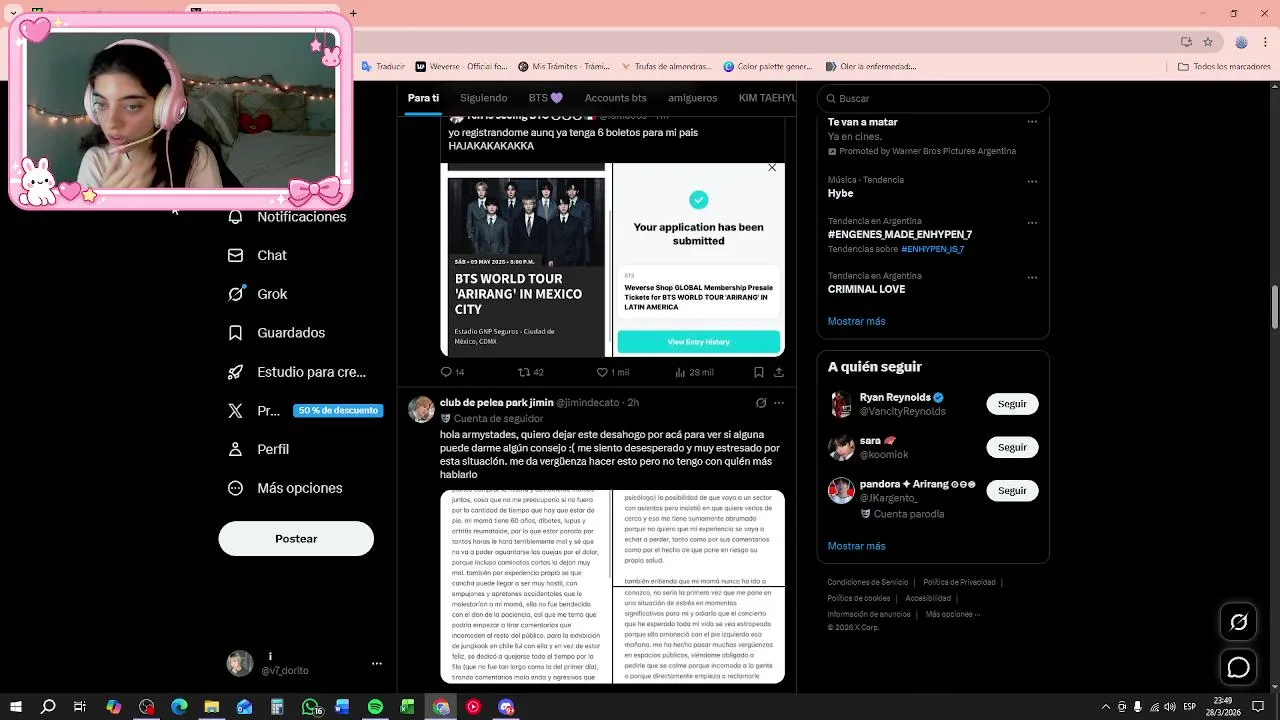Open the floating Grok button

click(x=1238, y=622)
